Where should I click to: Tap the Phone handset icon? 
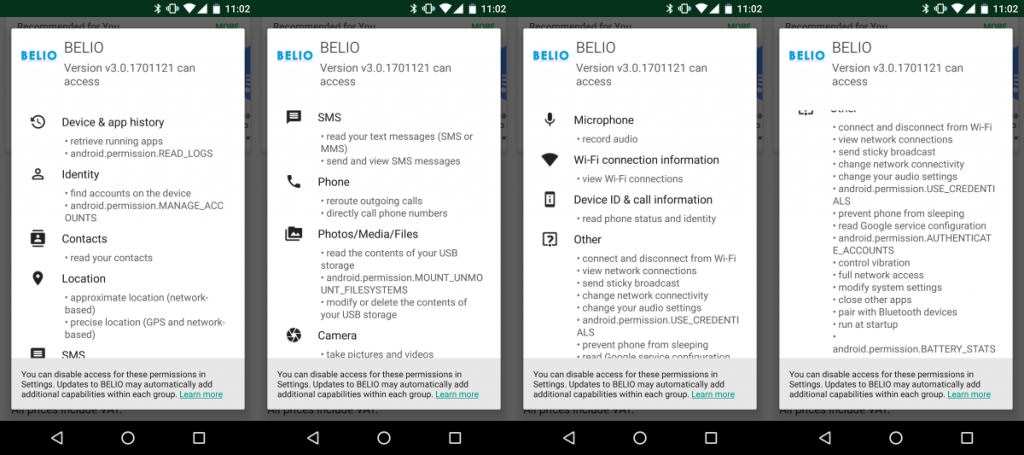coord(294,182)
